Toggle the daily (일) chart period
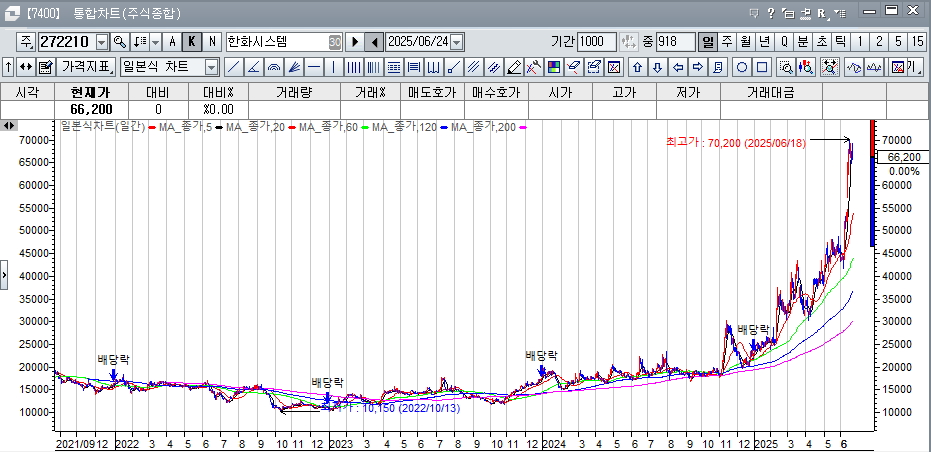931x452 pixels. point(707,42)
